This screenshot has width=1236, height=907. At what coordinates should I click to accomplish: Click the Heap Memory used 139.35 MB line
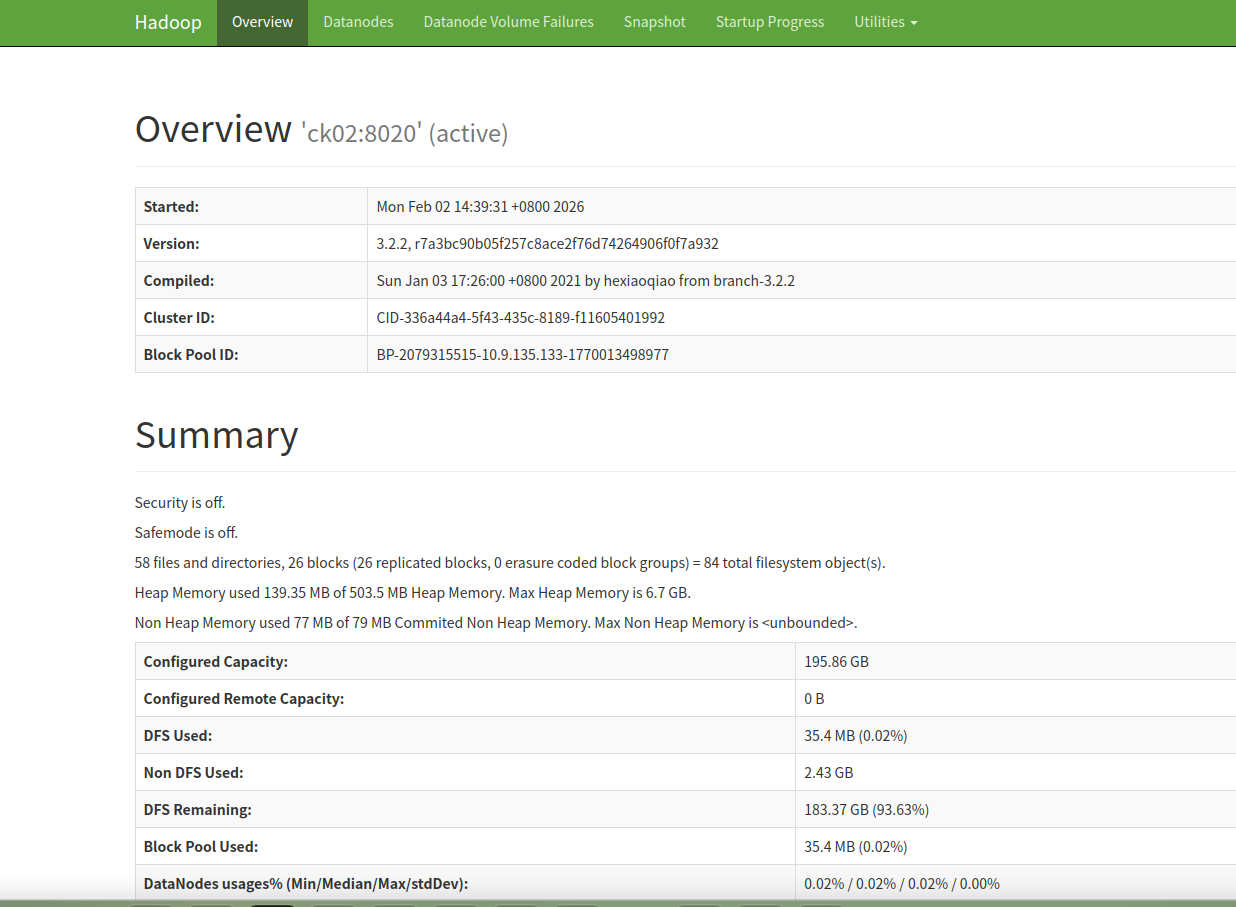(x=413, y=593)
